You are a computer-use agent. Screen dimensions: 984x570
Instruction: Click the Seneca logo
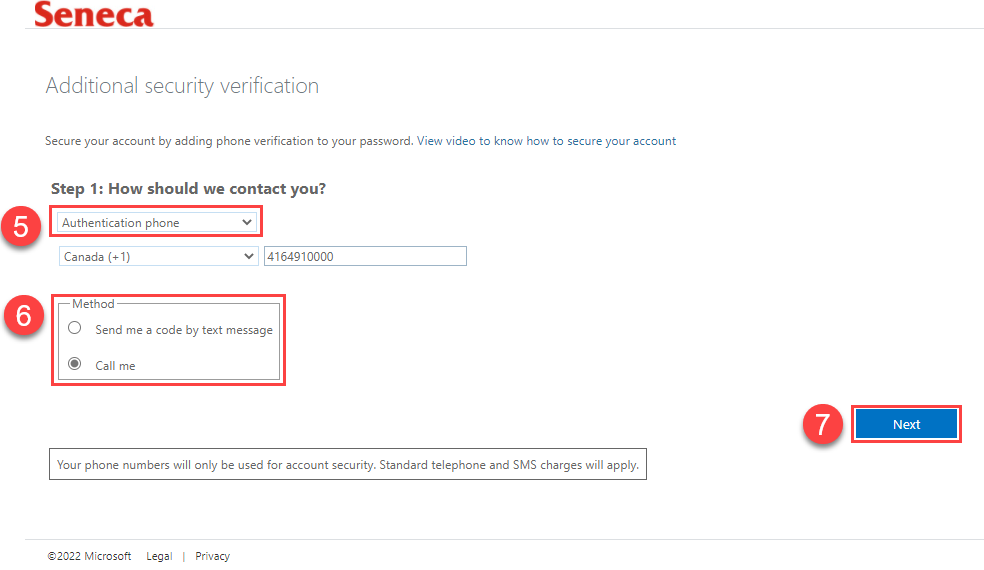[x=94, y=14]
